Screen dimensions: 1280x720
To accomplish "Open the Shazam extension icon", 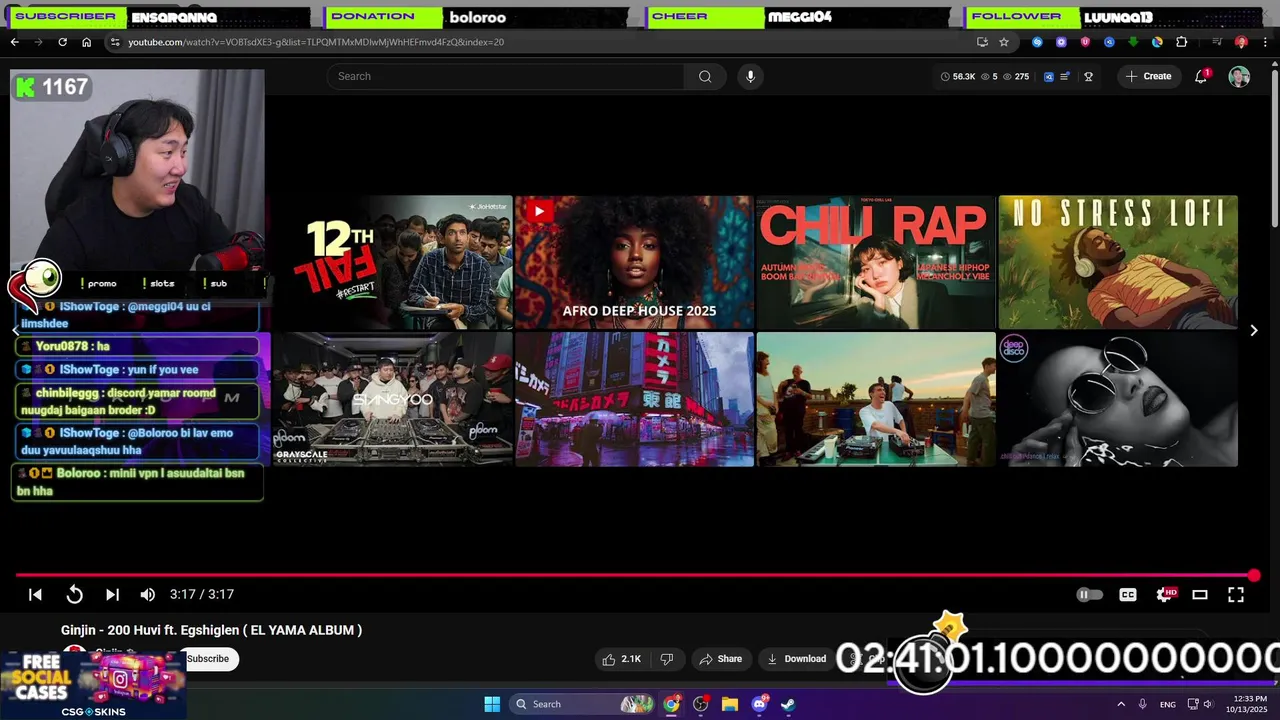I will pos(1037,42).
